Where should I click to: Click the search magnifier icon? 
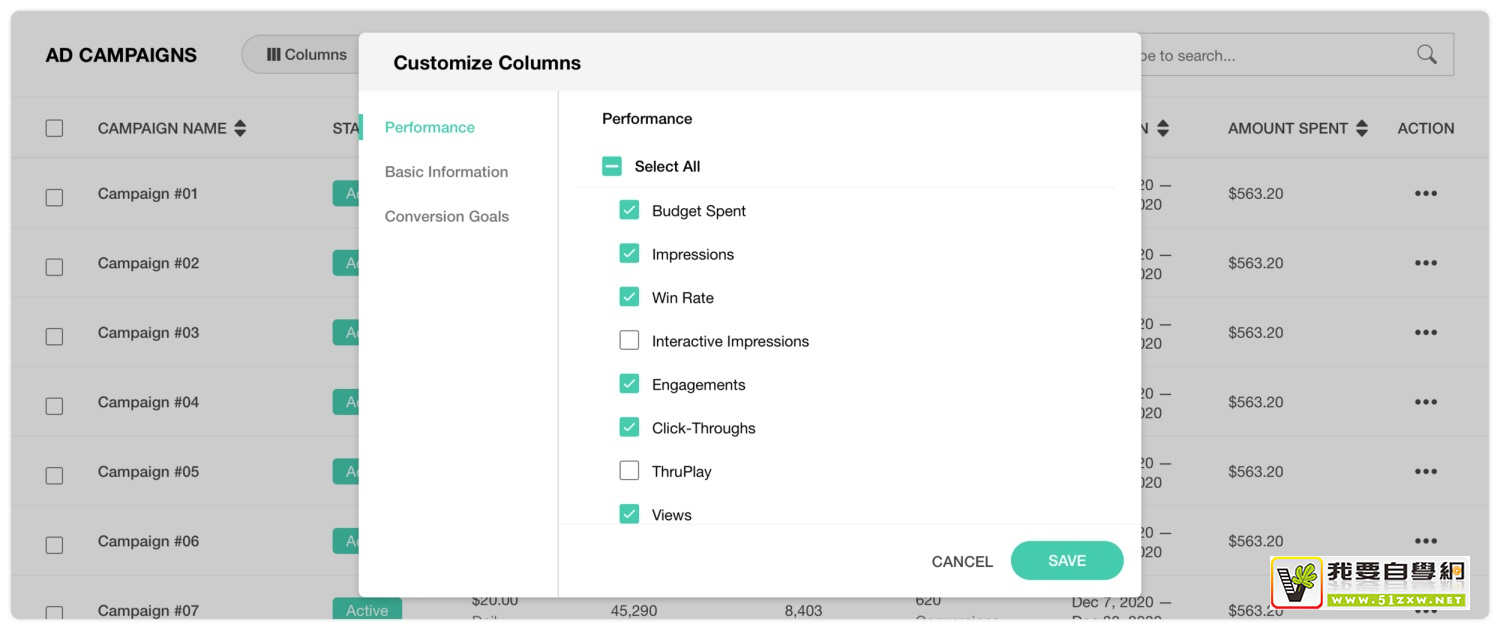[1426, 55]
